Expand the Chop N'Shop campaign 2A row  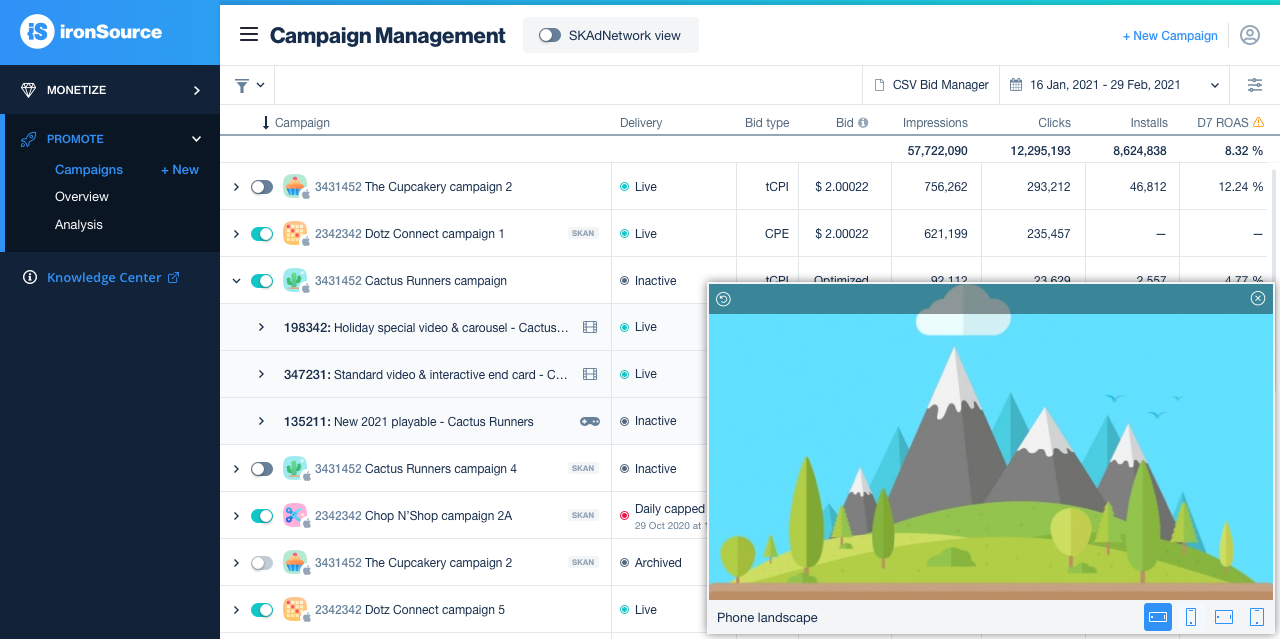[237, 516]
